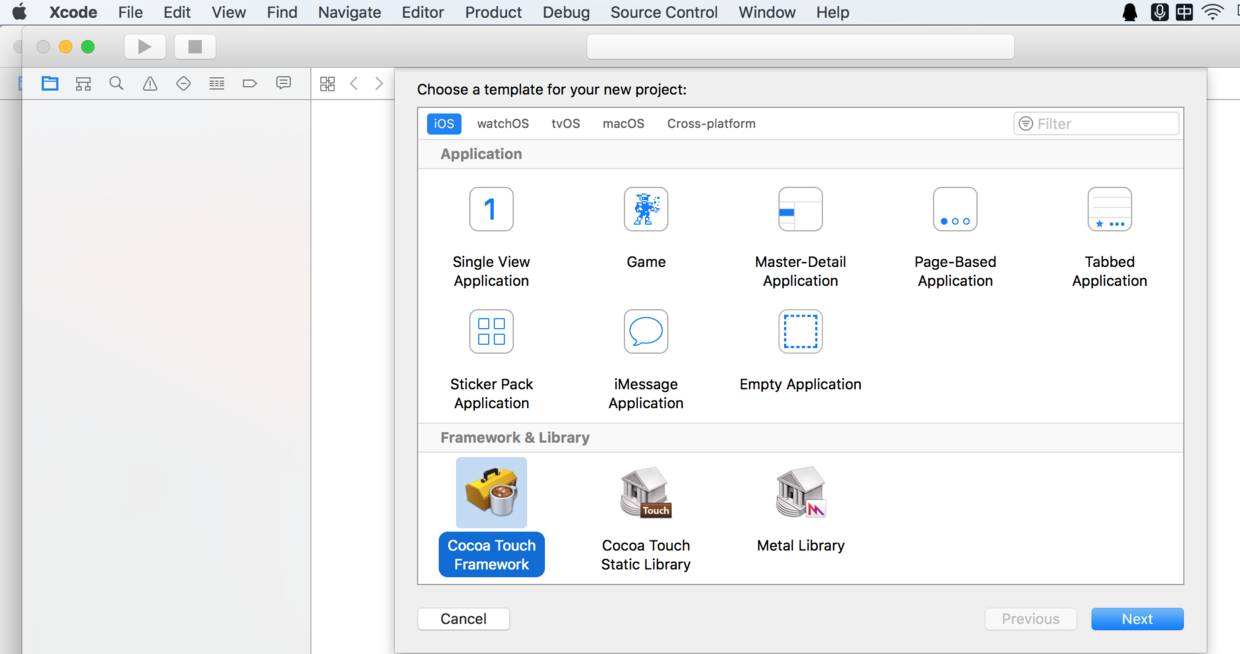Click the 'Tabbed Application' label
The height and width of the screenshot is (654, 1240).
point(1110,271)
